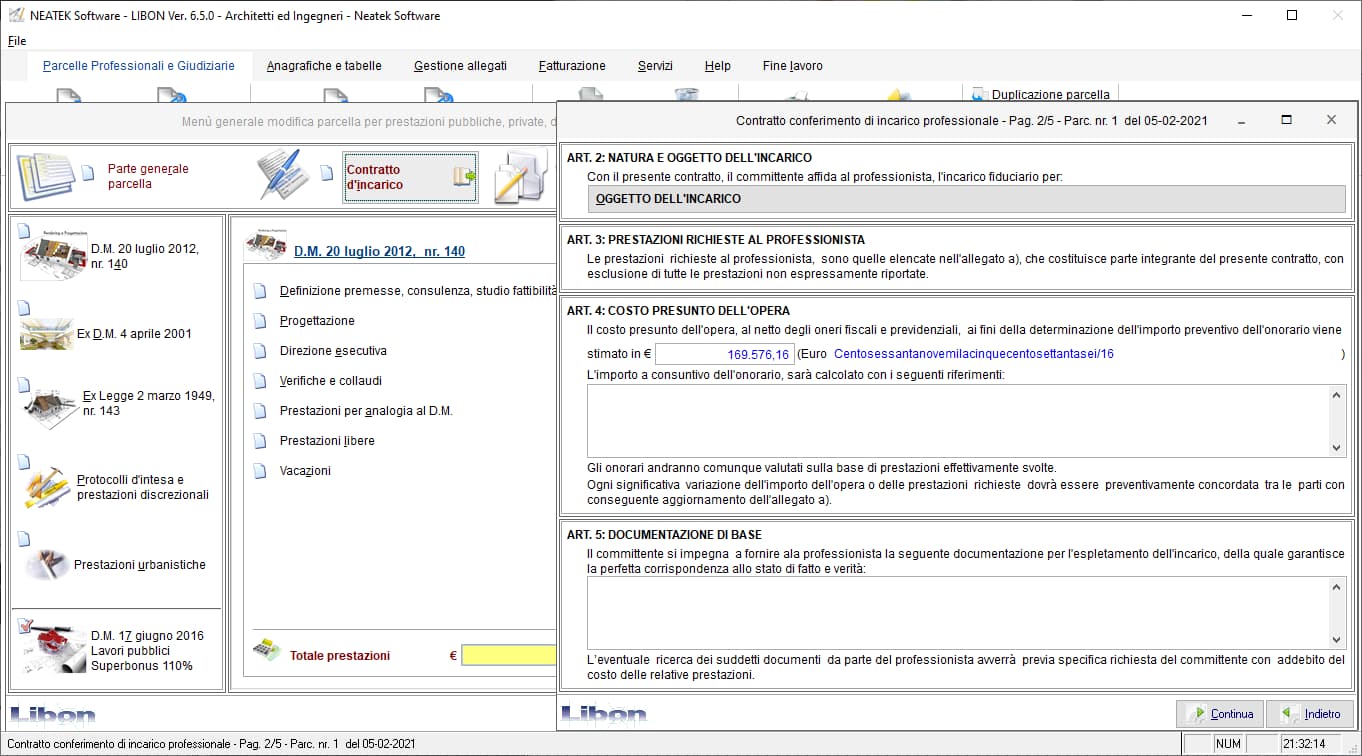Image resolution: width=1362 pixels, height=756 pixels.
Task: Open the D.M. 20 luglio 2012, nr. 140 link
Action: (379, 252)
